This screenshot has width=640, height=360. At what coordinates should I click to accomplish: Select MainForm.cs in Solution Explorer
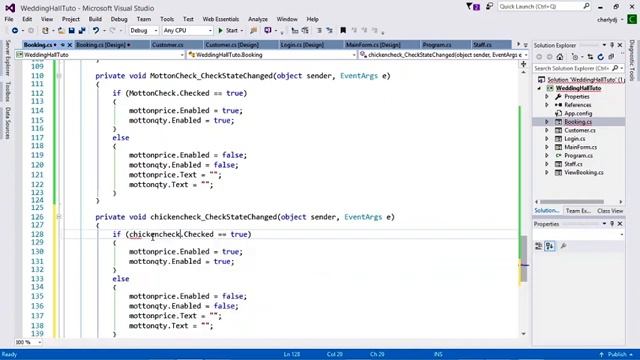pos(580,147)
